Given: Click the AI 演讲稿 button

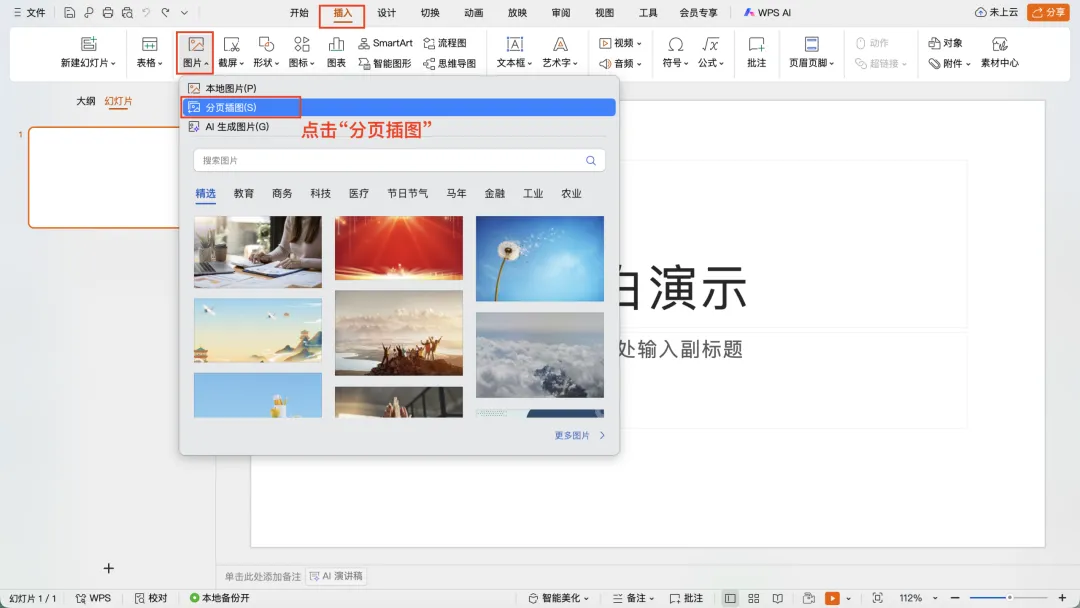Looking at the screenshot, I should point(336,576).
